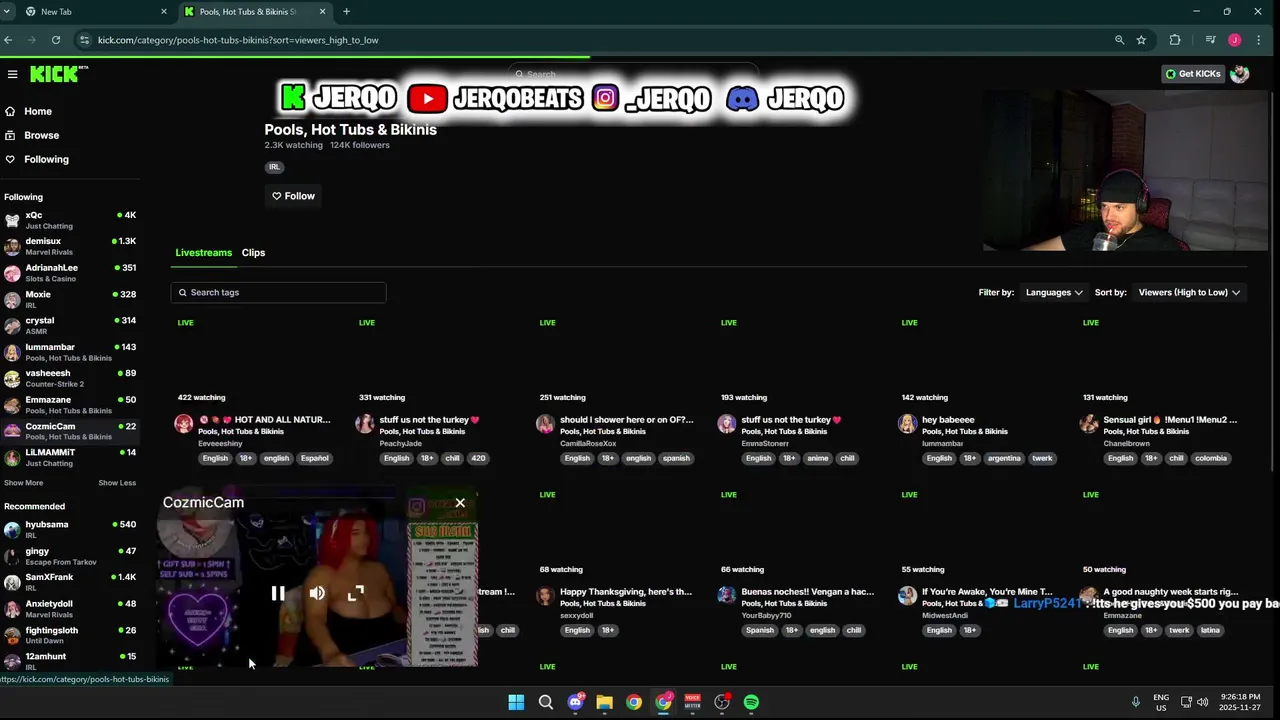Open Following in sidebar
The width and height of the screenshot is (1280, 720).
click(x=46, y=159)
